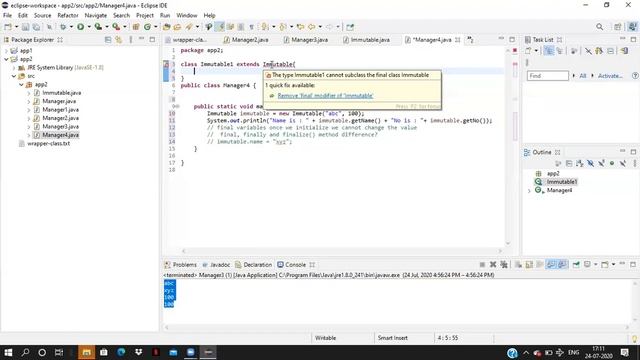This screenshot has height=360, width=640.
Task: Open the Navigate menu
Action: (x=96, y=16)
